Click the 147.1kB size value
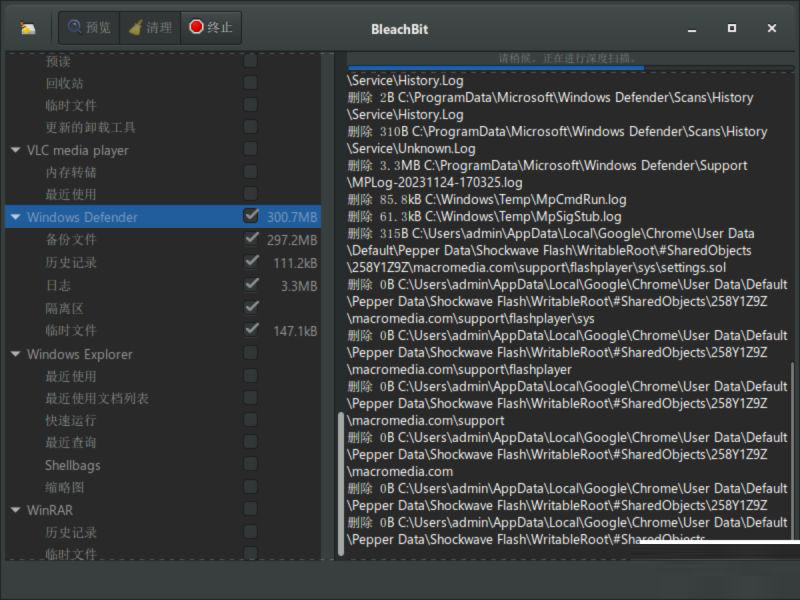The height and width of the screenshot is (600, 800). 295,331
